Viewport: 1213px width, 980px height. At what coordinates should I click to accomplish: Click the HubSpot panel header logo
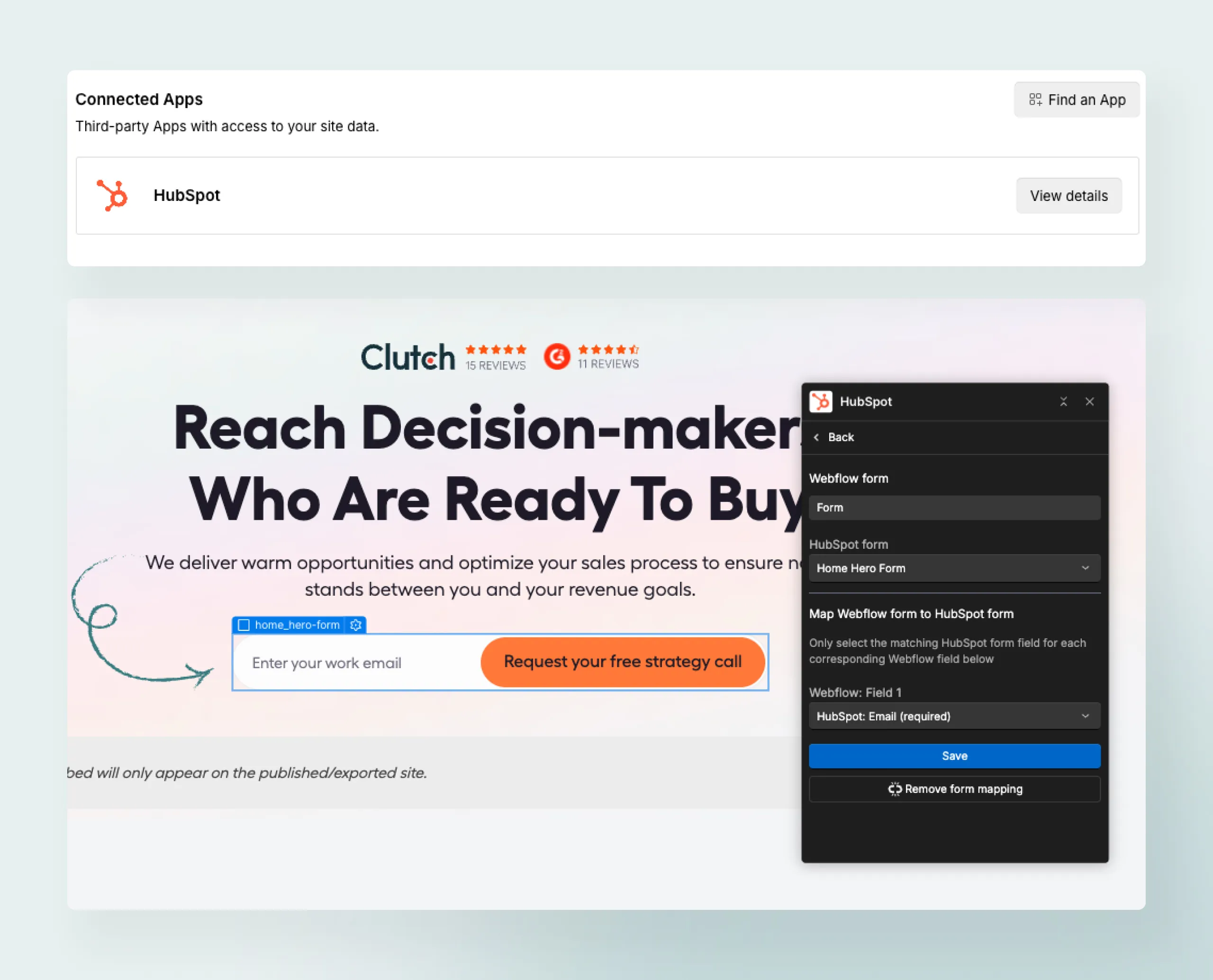pyautogui.click(x=820, y=401)
